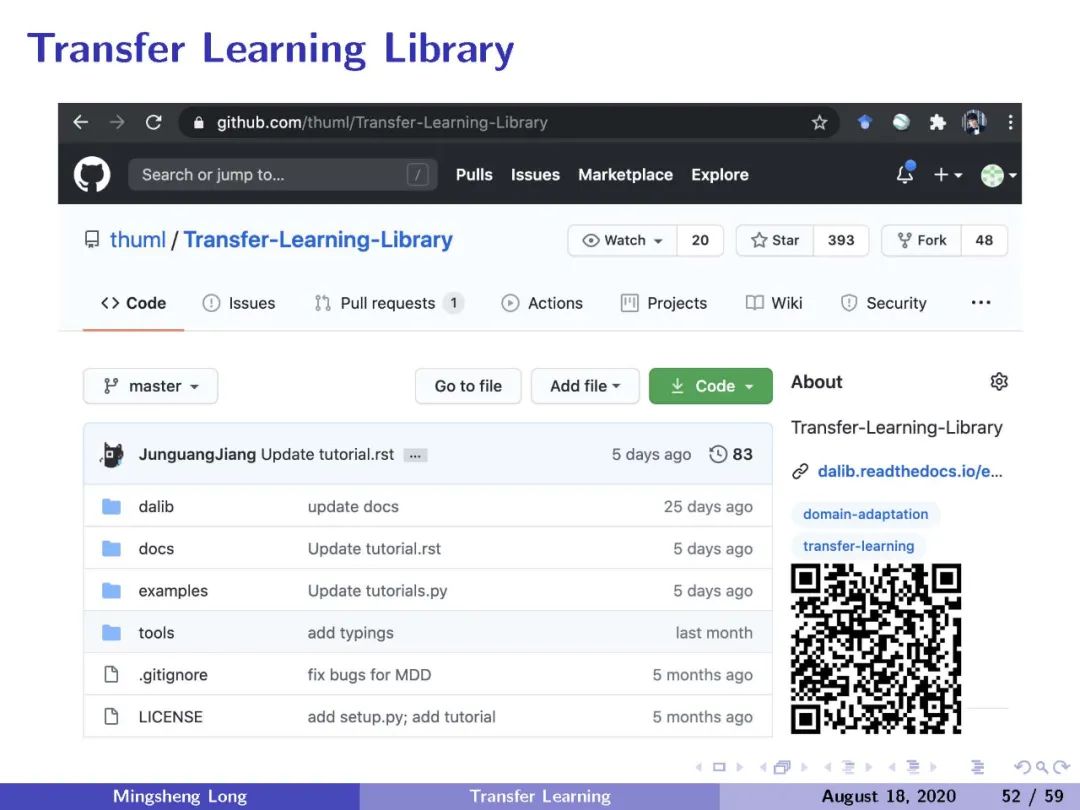Open the .gitignore file
Image resolution: width=1080 pixels, height=810 pixels.
(x=173, y=675)
